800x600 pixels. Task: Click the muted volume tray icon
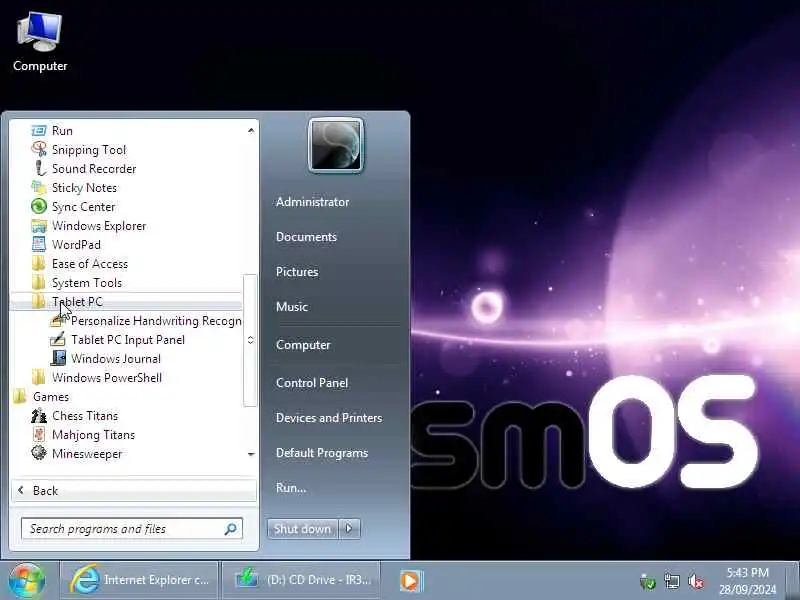point(696,581)
